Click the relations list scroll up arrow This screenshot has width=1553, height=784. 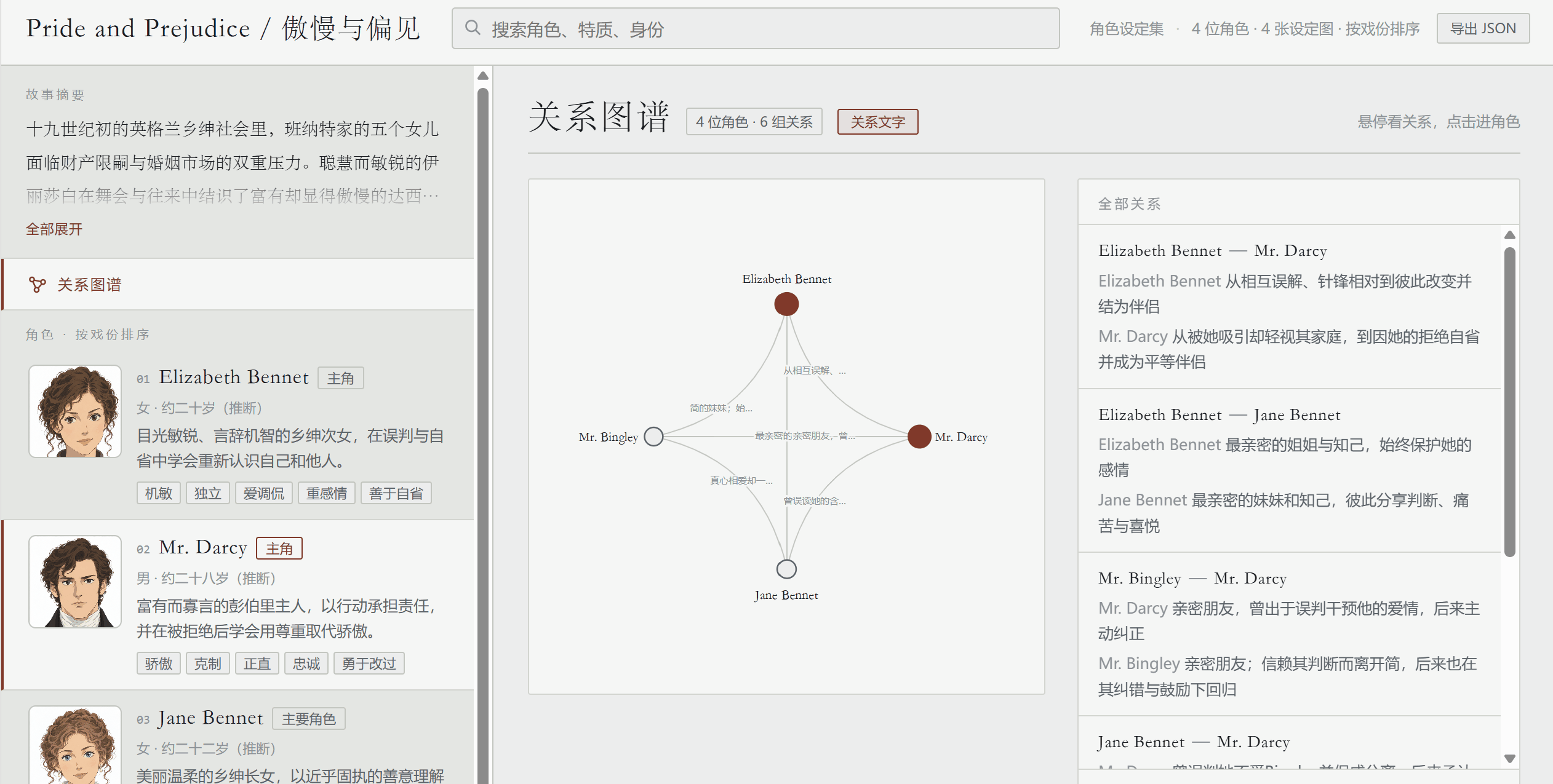[1509, 235]
